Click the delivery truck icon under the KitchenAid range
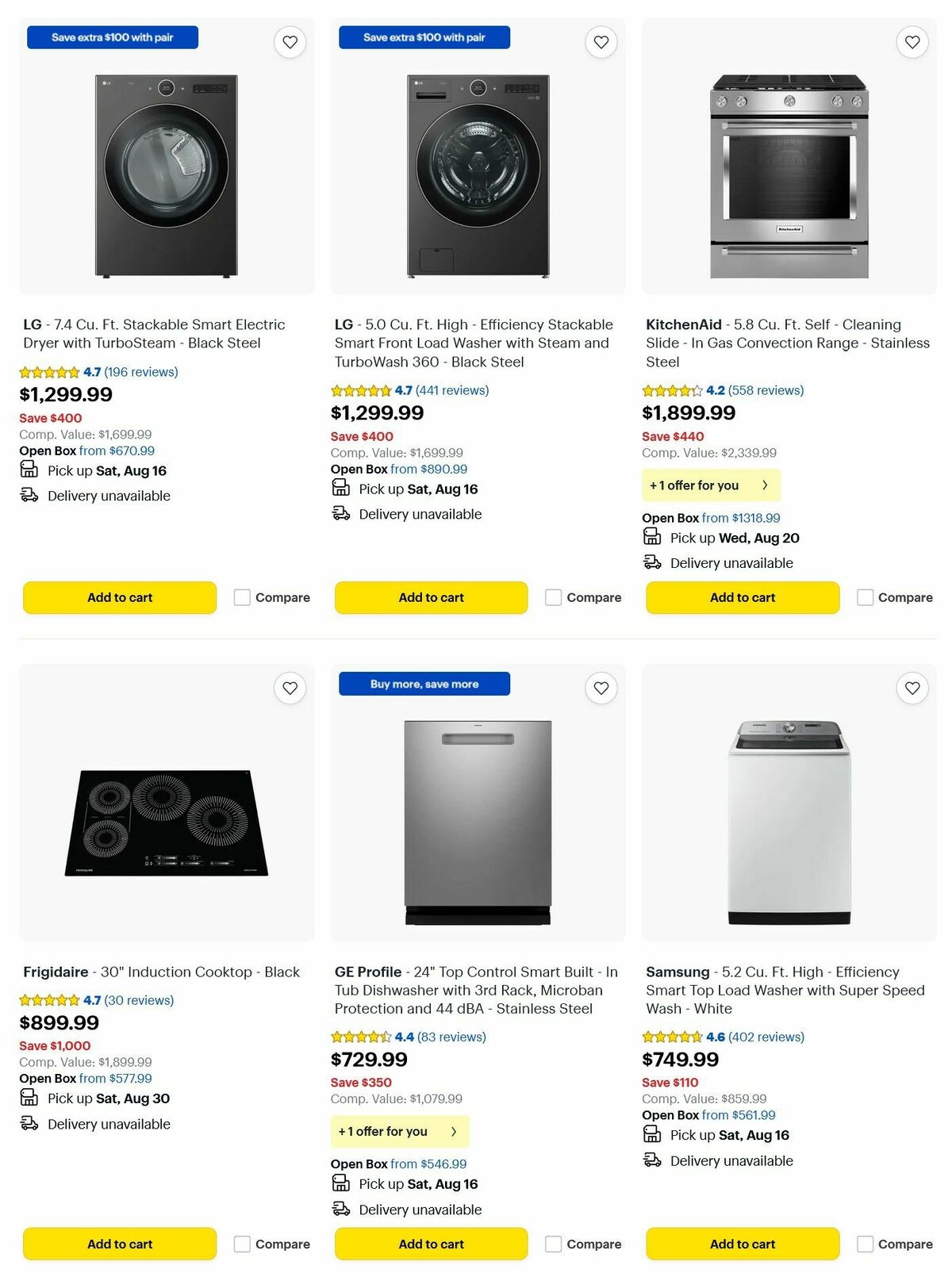 coord(651,562)
